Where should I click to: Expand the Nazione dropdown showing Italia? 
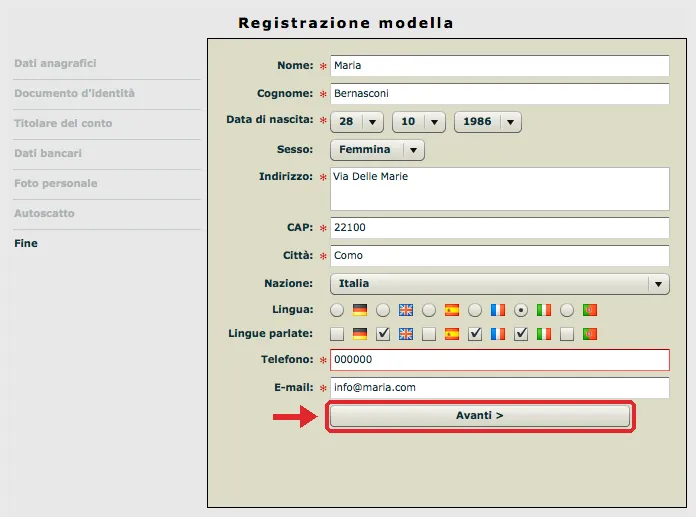(x=500, y=284)
